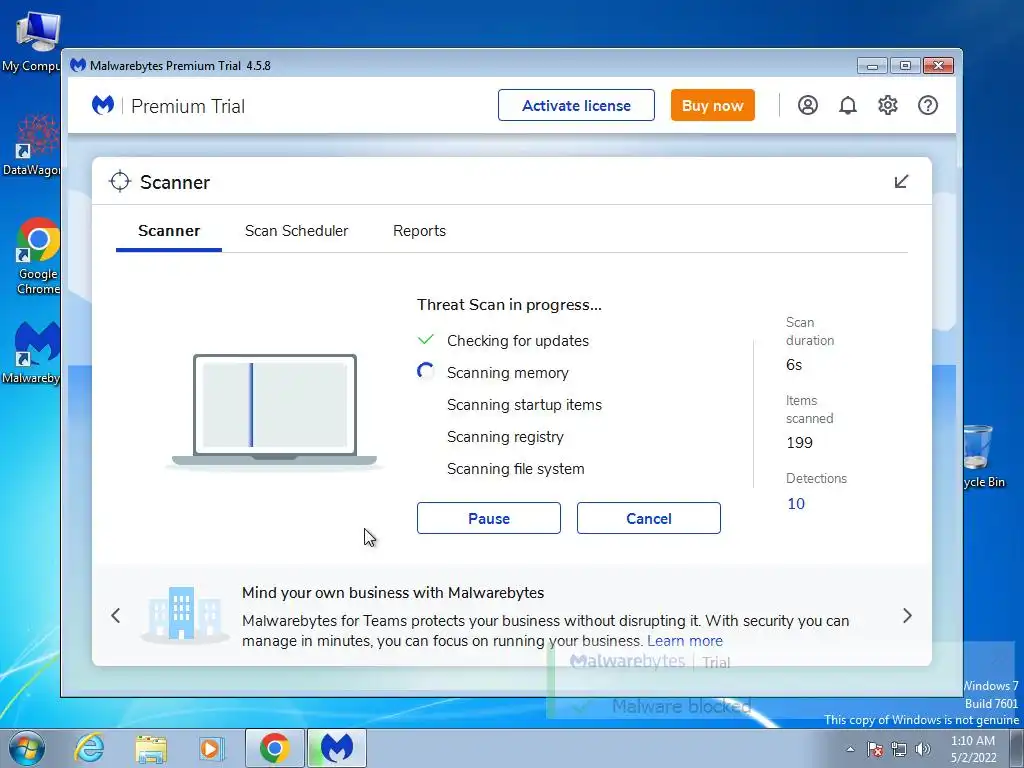
Task: Click the Scanner crosshair icon
Action: coord(120,182)
